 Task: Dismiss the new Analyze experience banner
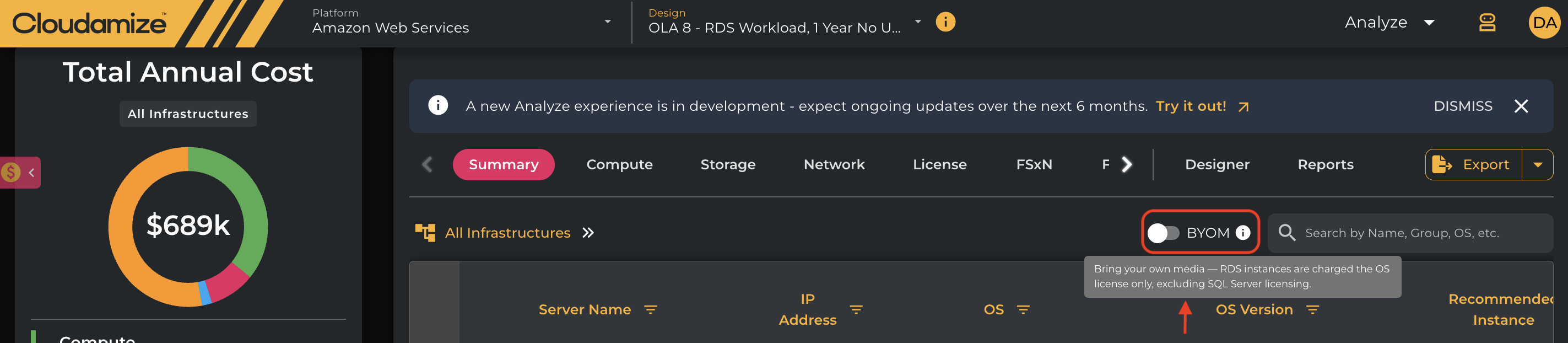(x=1462, y=106)
